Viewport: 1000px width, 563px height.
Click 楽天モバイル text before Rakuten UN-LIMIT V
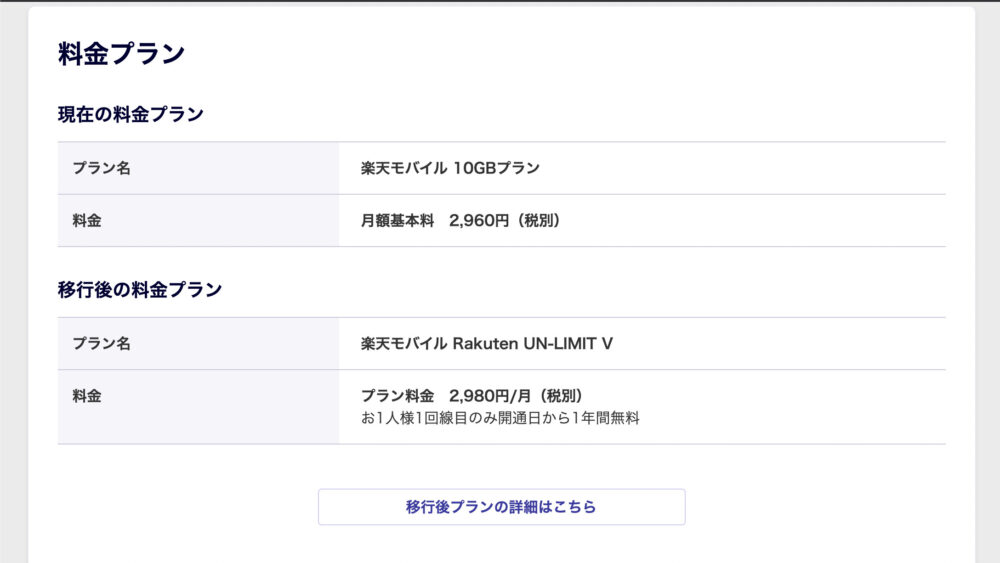(x=404, y=344)
